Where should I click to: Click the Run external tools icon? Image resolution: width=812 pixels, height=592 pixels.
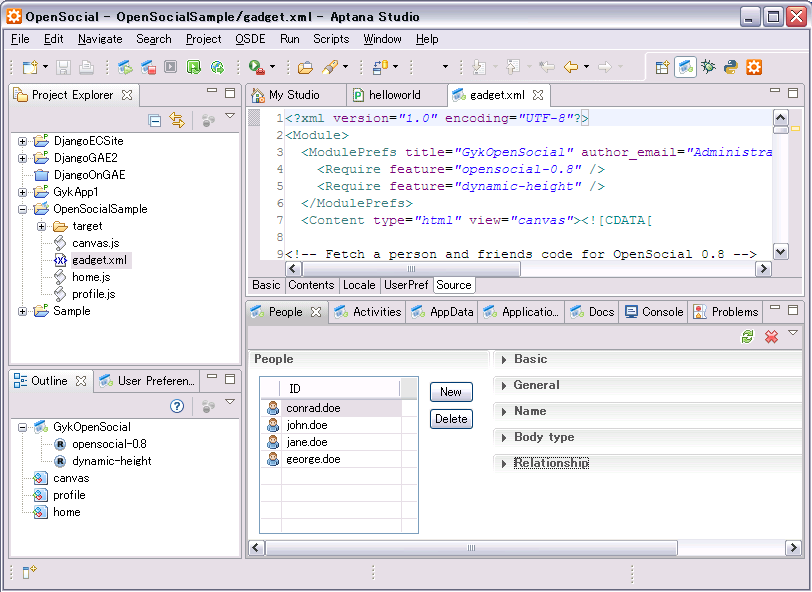click(257, 67)
